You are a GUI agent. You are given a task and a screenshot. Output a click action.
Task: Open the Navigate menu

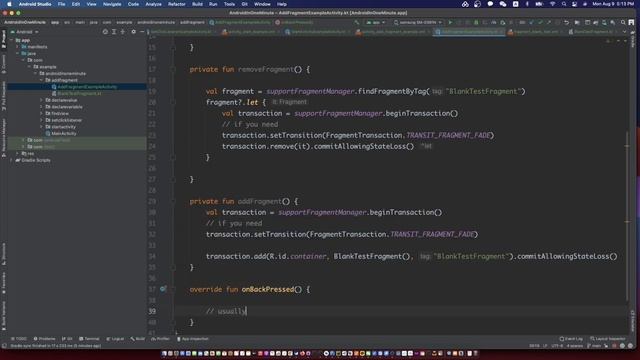[112, 4]
